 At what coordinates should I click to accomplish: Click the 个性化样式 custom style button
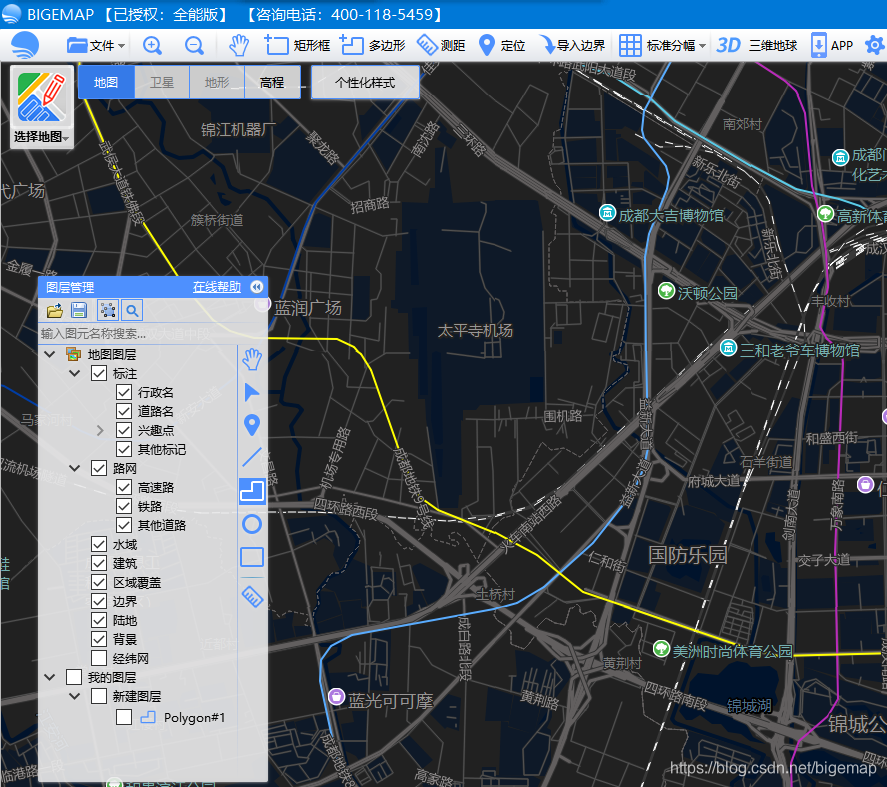365,83
